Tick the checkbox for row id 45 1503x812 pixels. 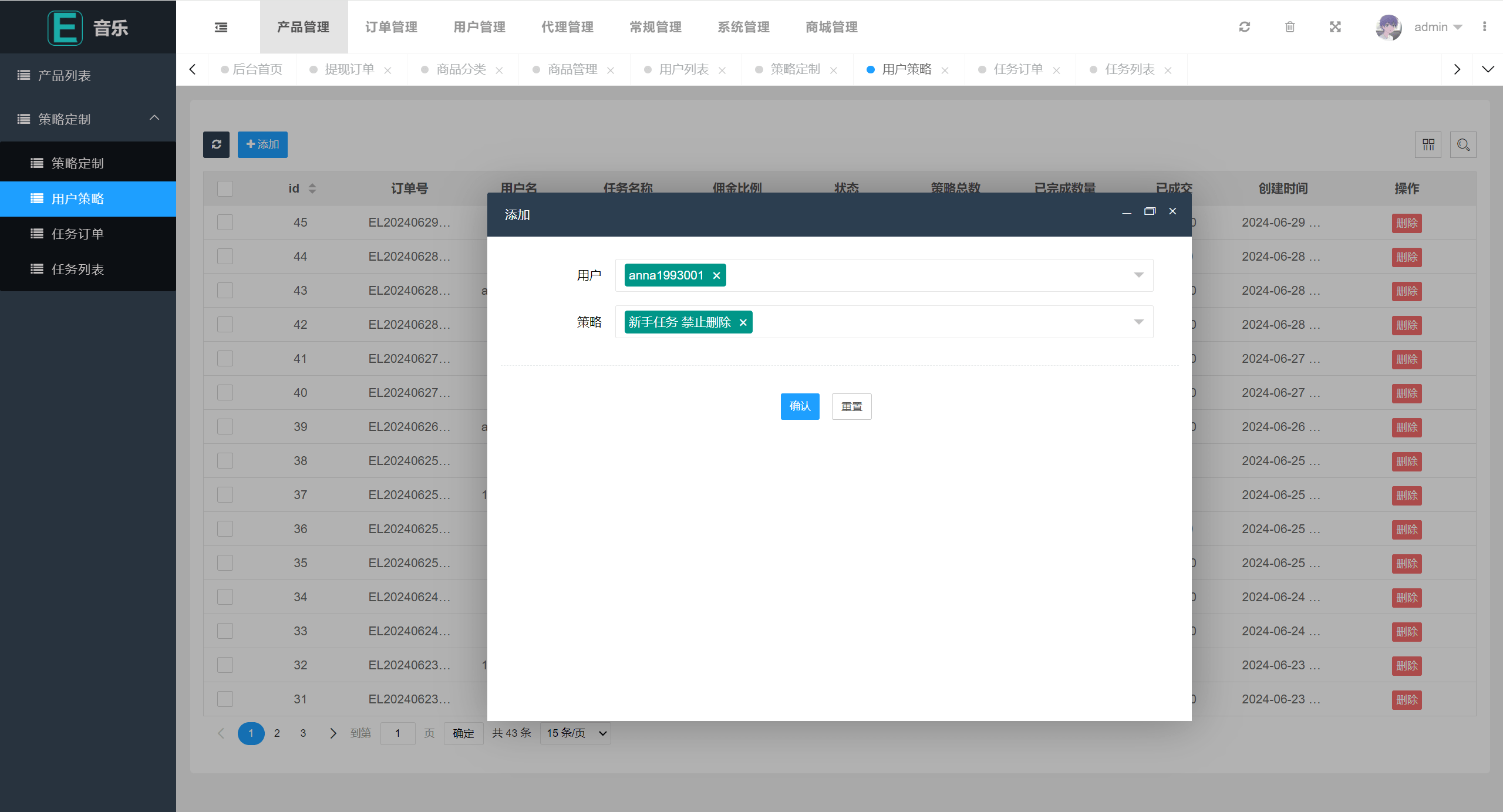pos(225,223)
